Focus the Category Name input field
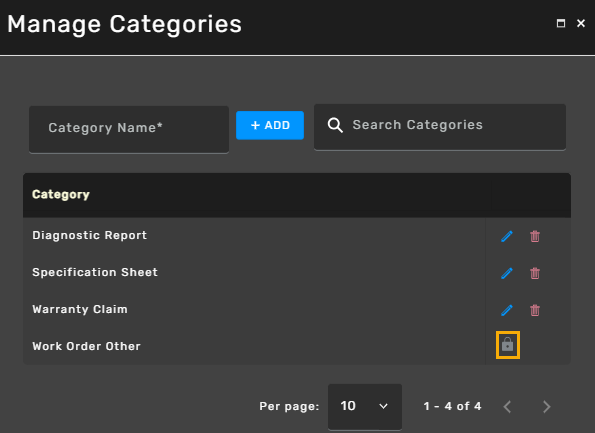The image size is (595, 433). click(129, 129)
